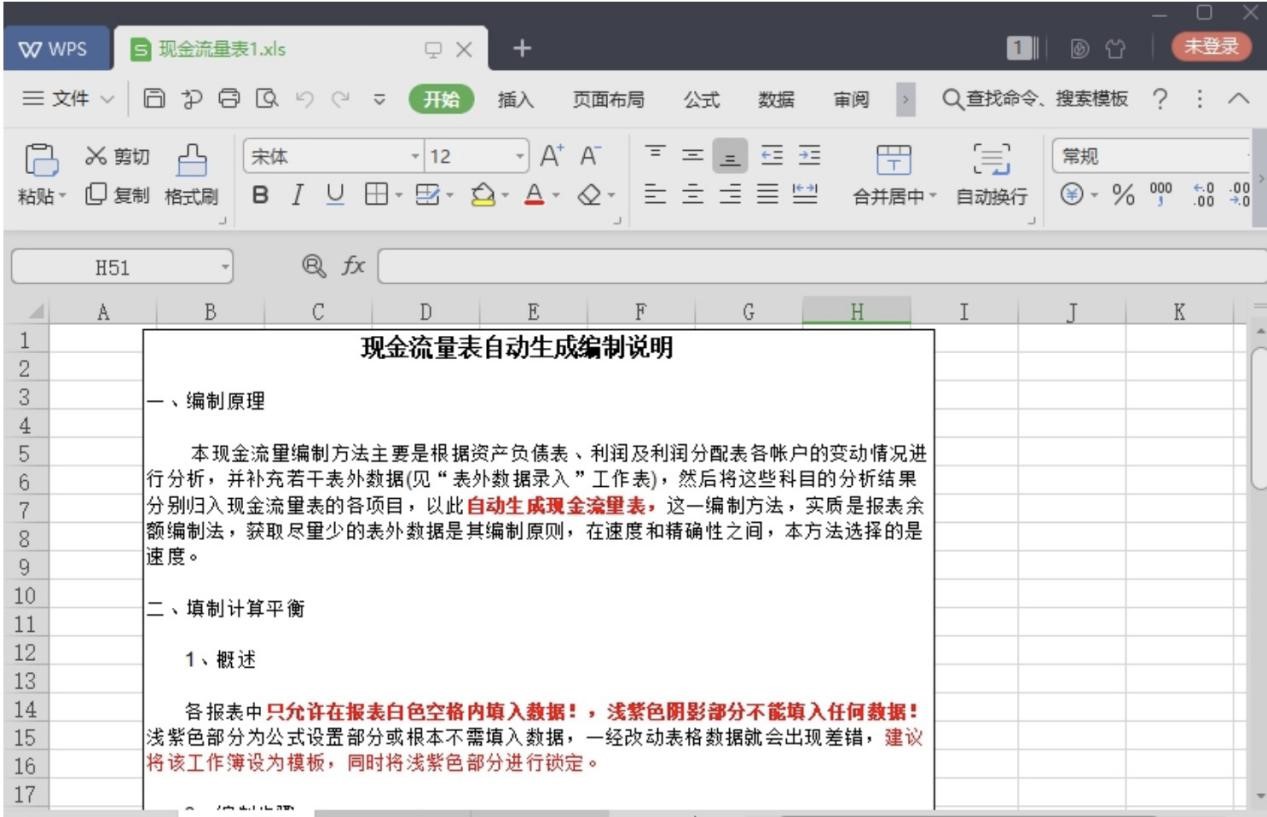
Task: Switch to the 插入 tab
Action: [x=515, y=100]
